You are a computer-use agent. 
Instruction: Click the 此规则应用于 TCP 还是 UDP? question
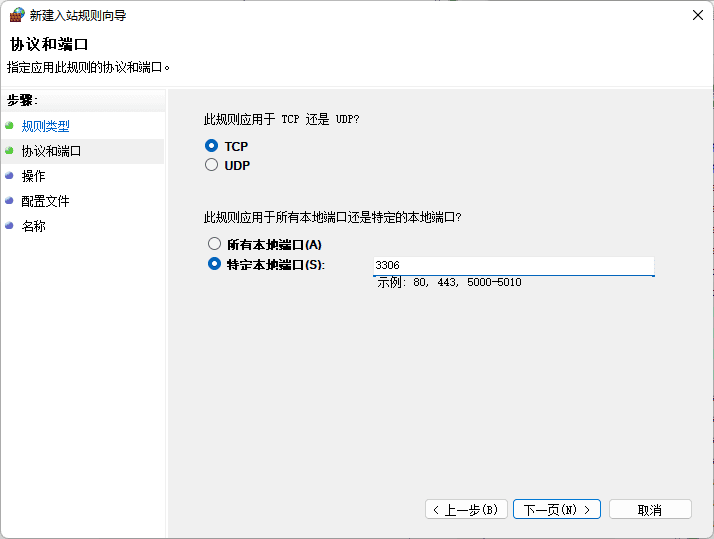pos(281,119)
